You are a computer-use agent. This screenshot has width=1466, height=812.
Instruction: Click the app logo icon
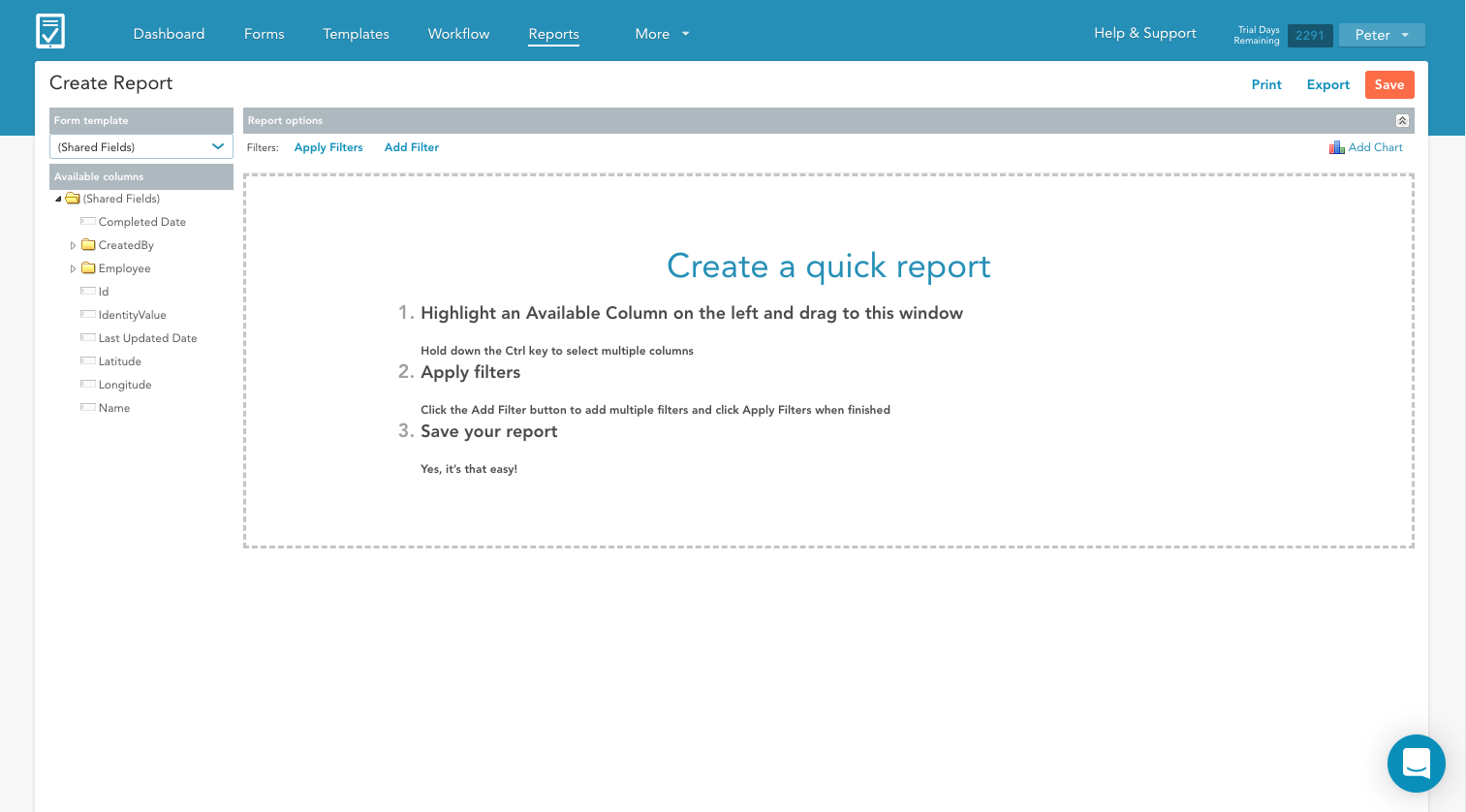50,31
